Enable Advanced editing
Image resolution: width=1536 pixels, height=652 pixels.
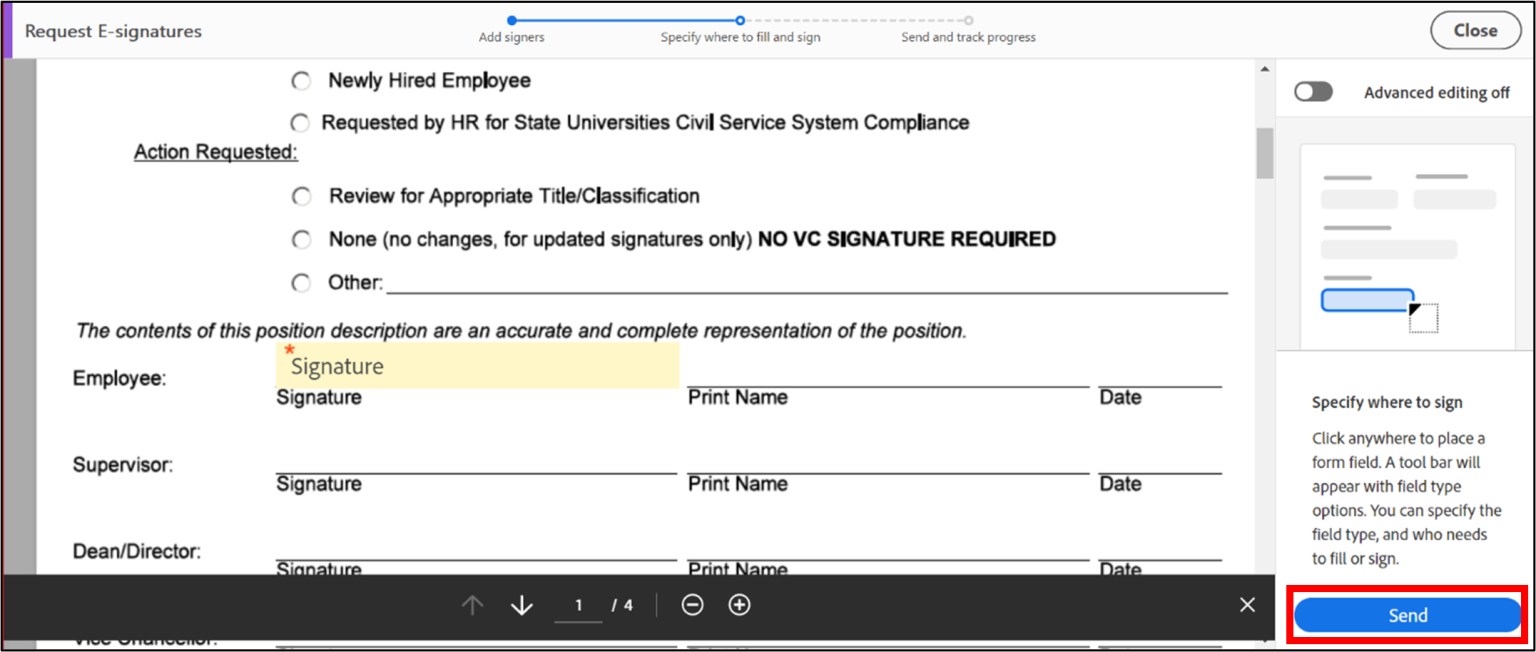[1313, 91]
